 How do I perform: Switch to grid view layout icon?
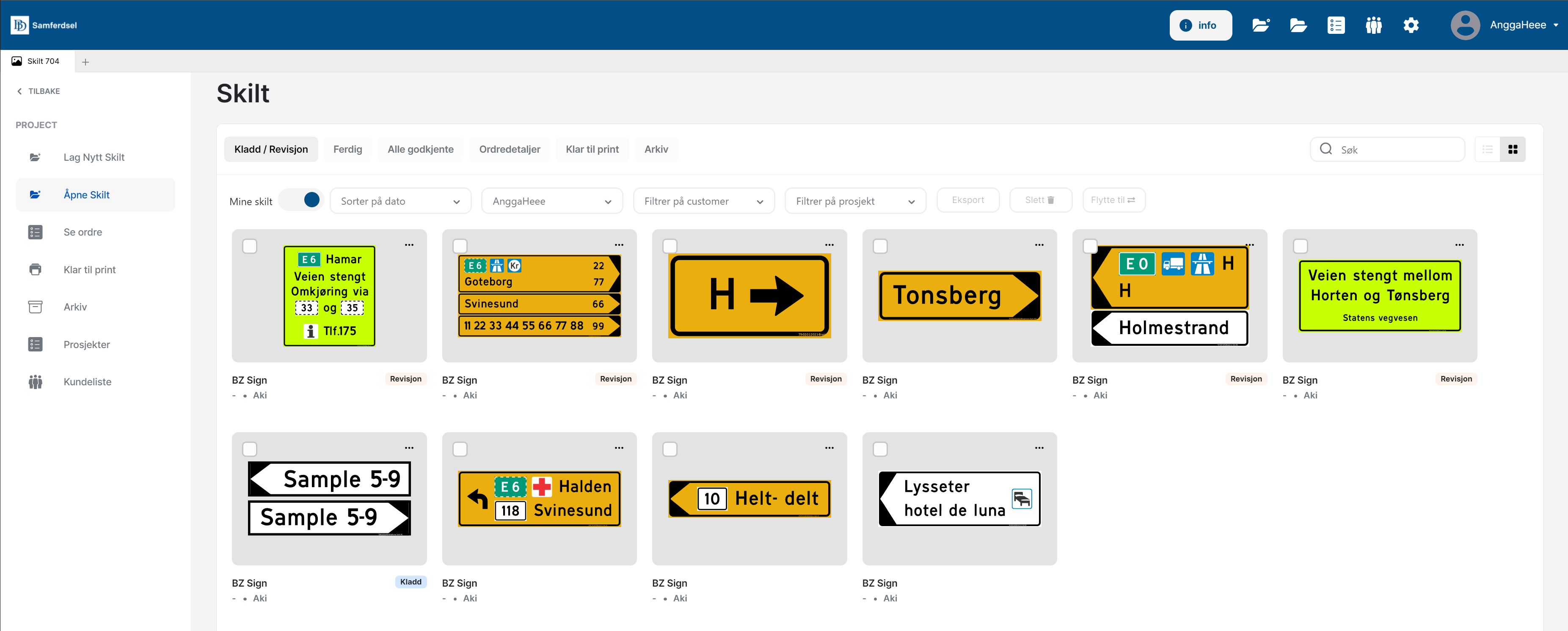[x=1513, y=150]
